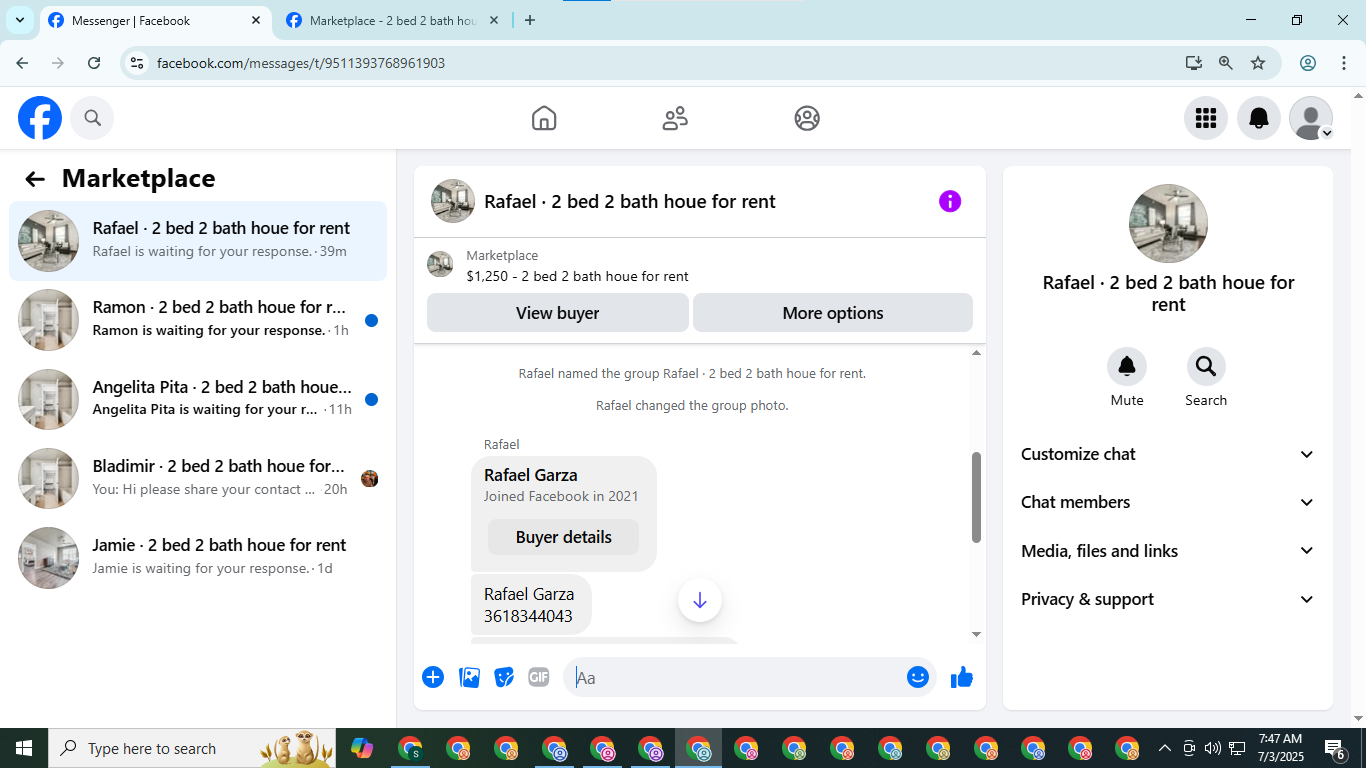Send a thumbs-up like
Image resolution: width=1366 pixels, height=768 pixels.
(962, 678)
